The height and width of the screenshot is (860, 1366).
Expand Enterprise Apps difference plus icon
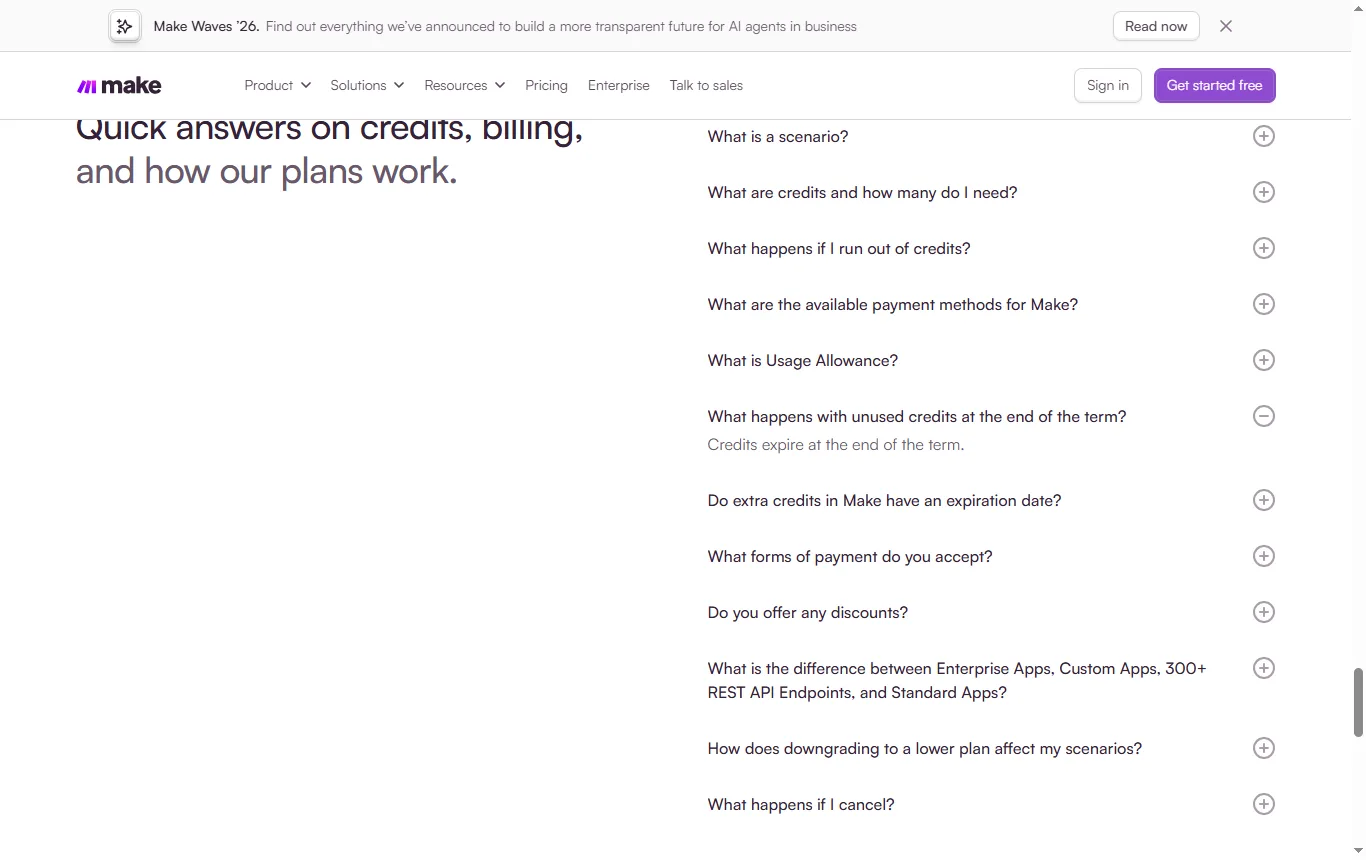(x=1264, y=668)
